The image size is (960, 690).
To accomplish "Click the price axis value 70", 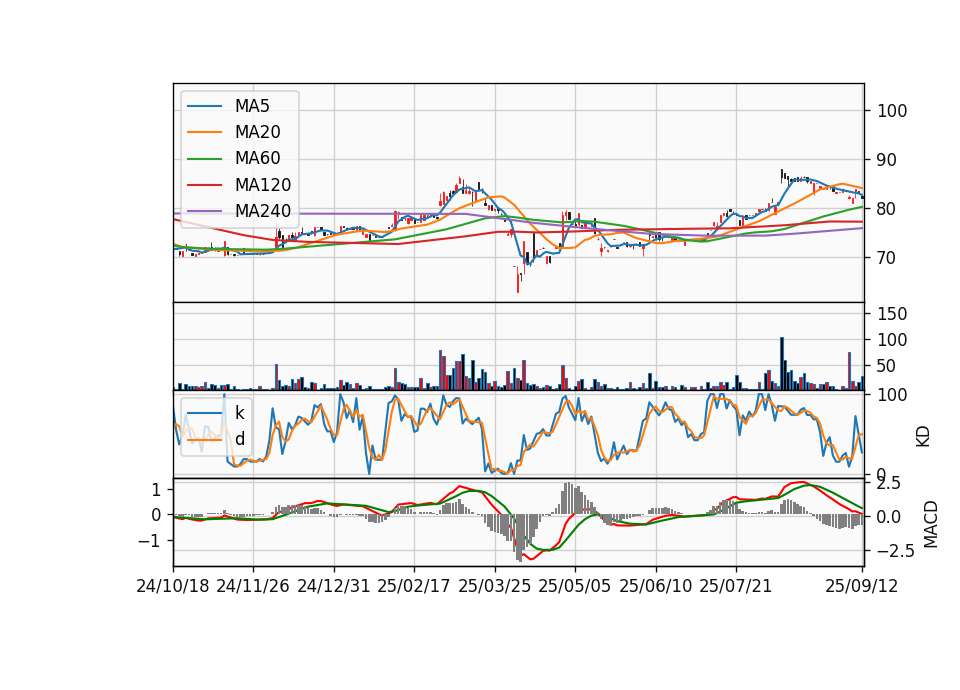I will point(887,258).
